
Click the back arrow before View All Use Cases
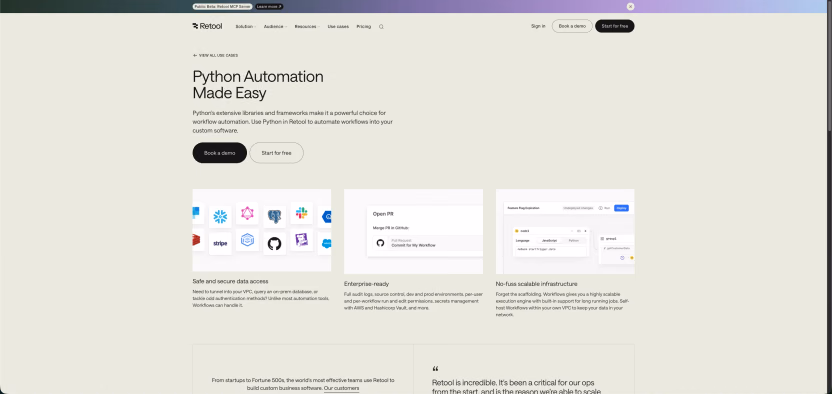[x=195, y=55]
